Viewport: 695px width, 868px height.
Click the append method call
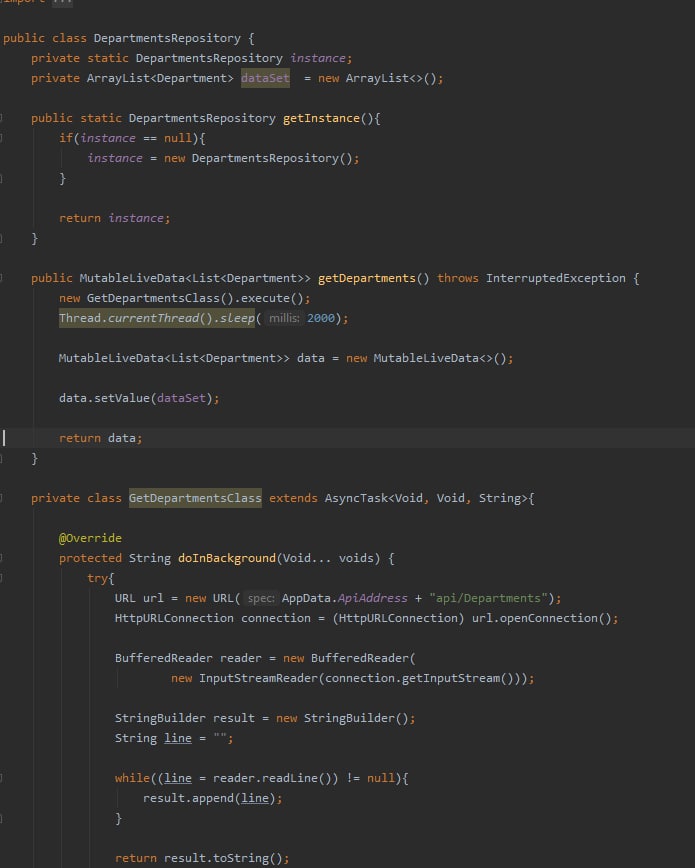[x=213, y=798]
